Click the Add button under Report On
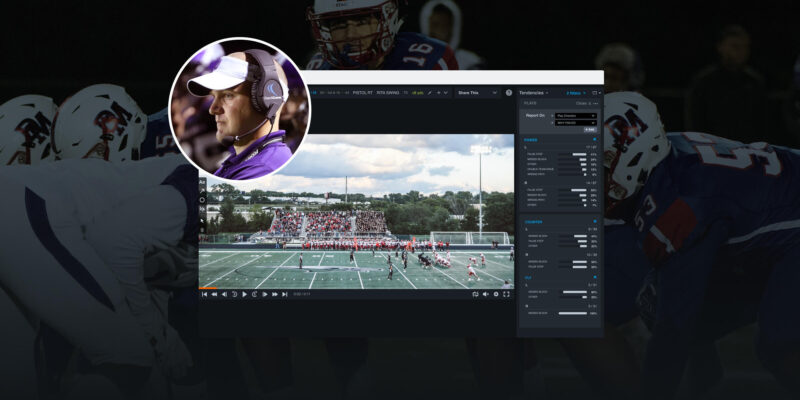Screen dimensions: 800x400 coord(590,130)
